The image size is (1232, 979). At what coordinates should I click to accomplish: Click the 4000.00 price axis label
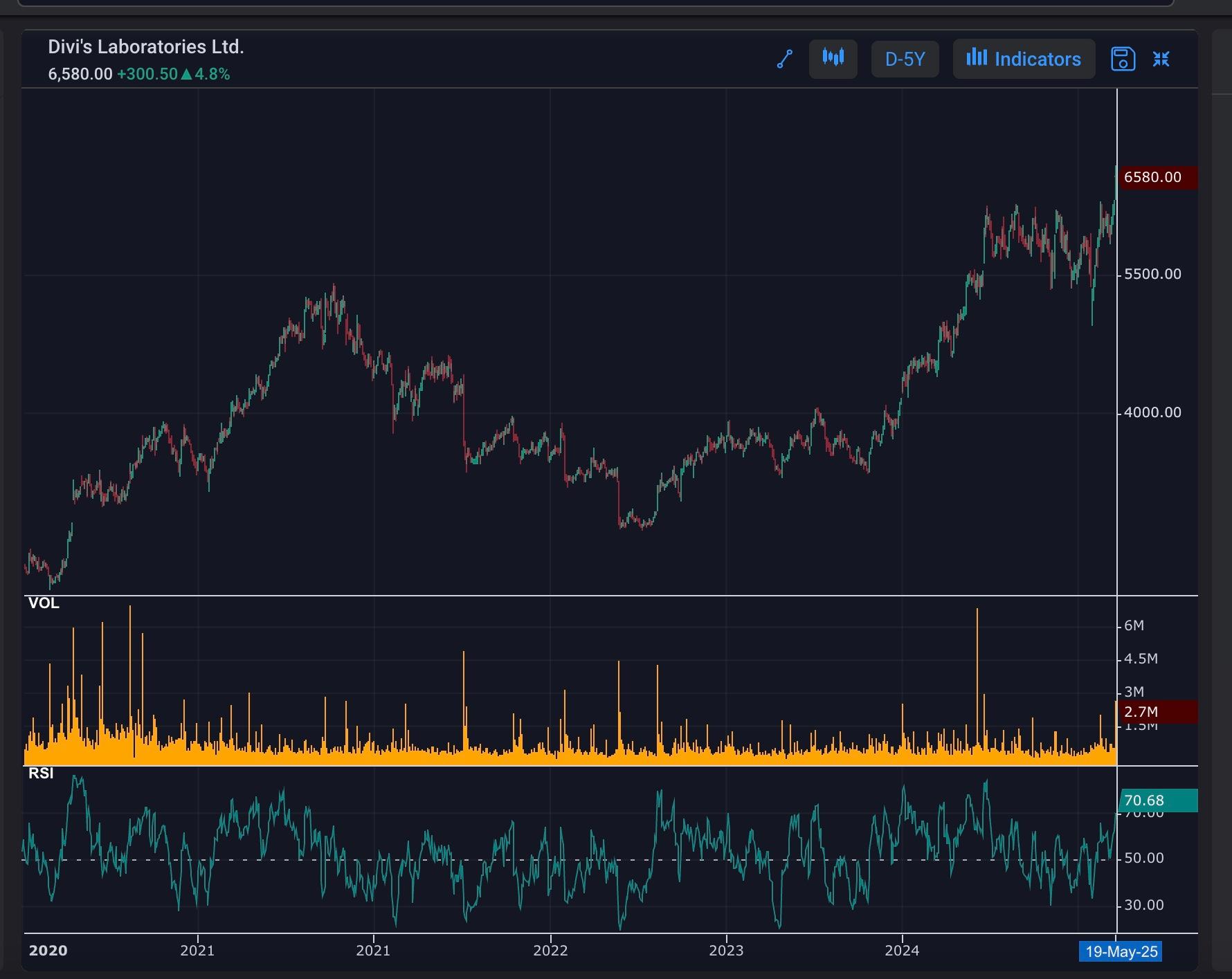(x=1152, y=412)
